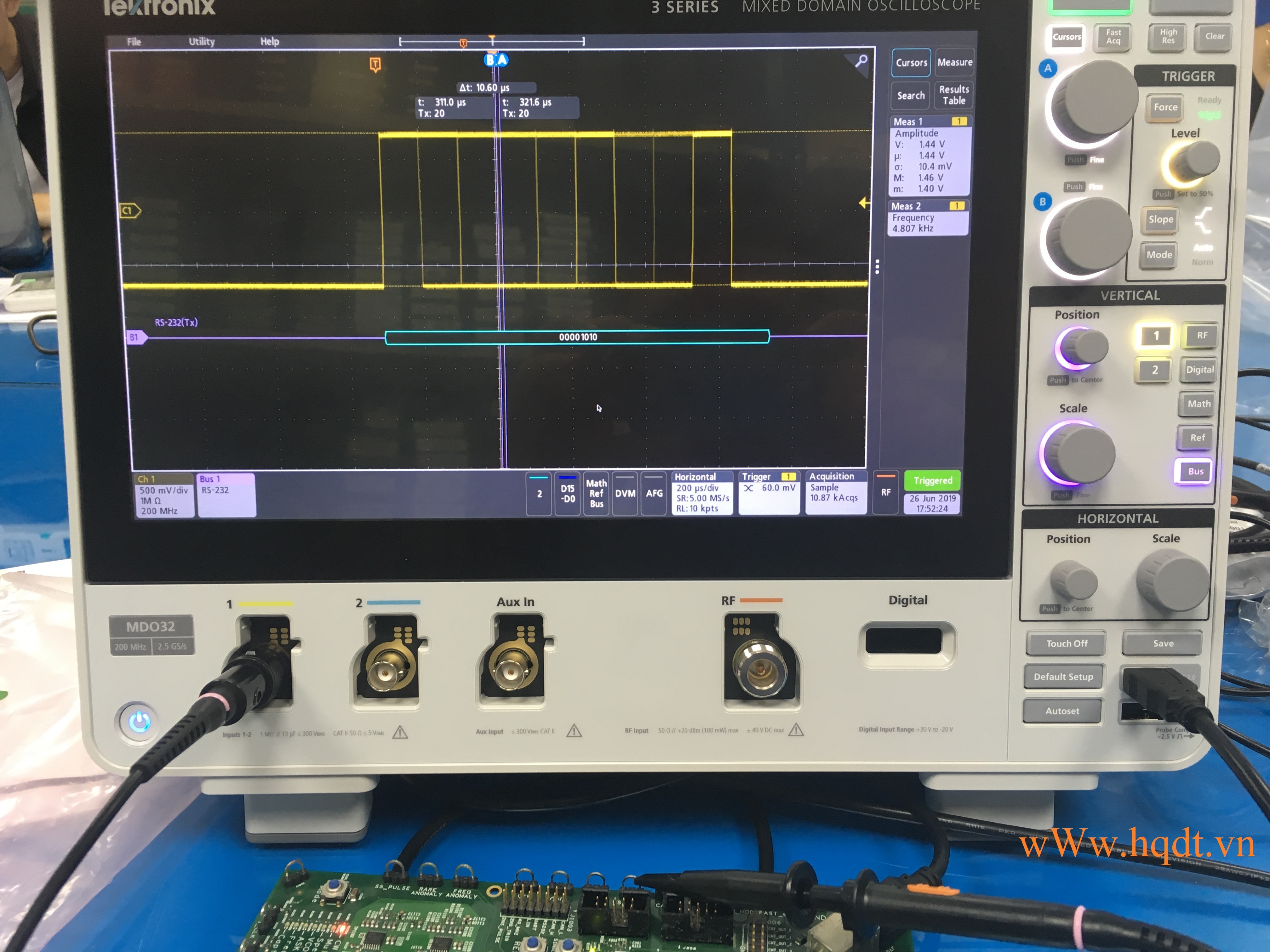
Task: Click the front-panel Save button
Action: tap(1163, 644)
